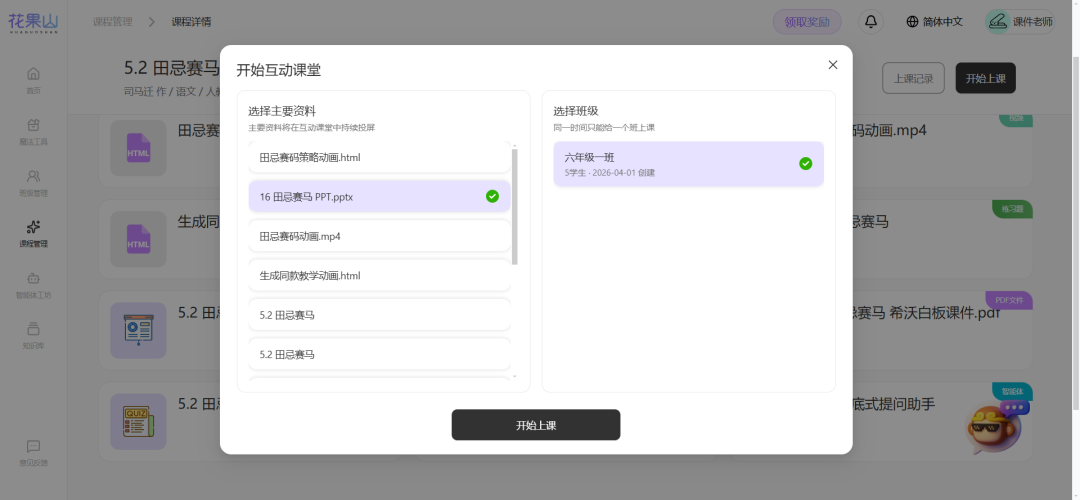
Task: Click the material list scrollbar
Action: [515, 205]
